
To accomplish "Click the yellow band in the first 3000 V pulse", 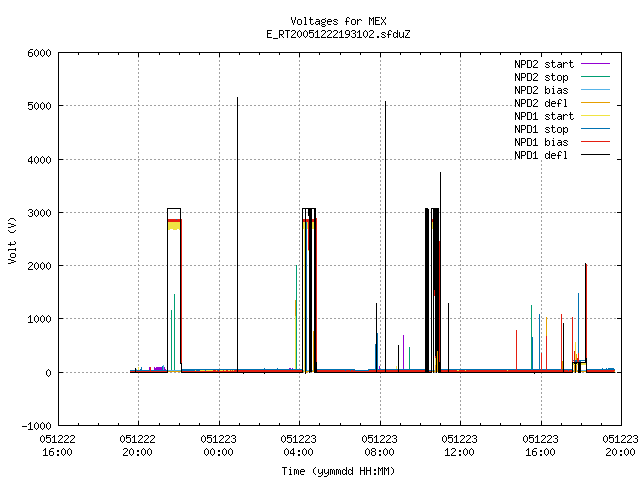I will [174, 225].
